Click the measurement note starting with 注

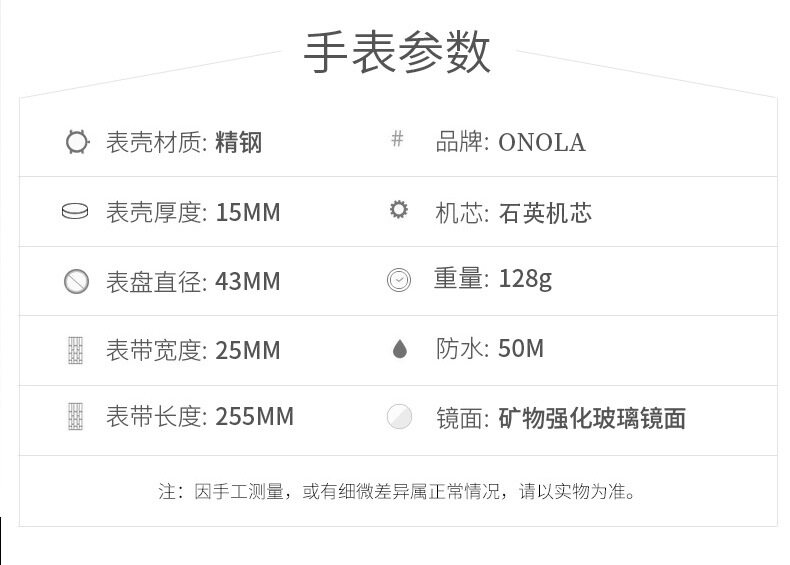(397, 491)
